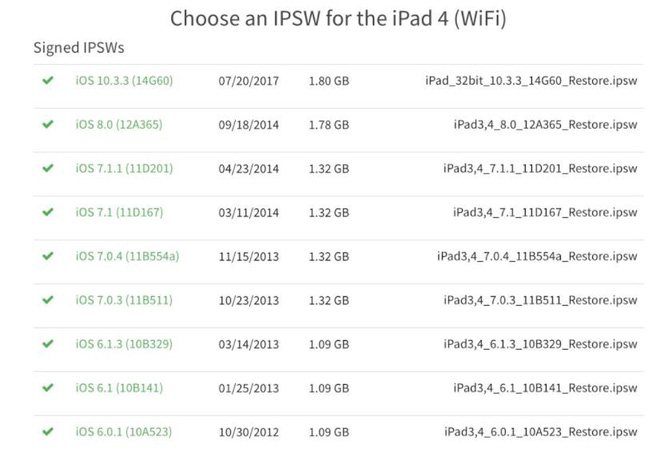This screenshot has width=660, height=451.
Task: Select the iOS 8.0 (12A365) firmware link
Action: coord(119,125)
